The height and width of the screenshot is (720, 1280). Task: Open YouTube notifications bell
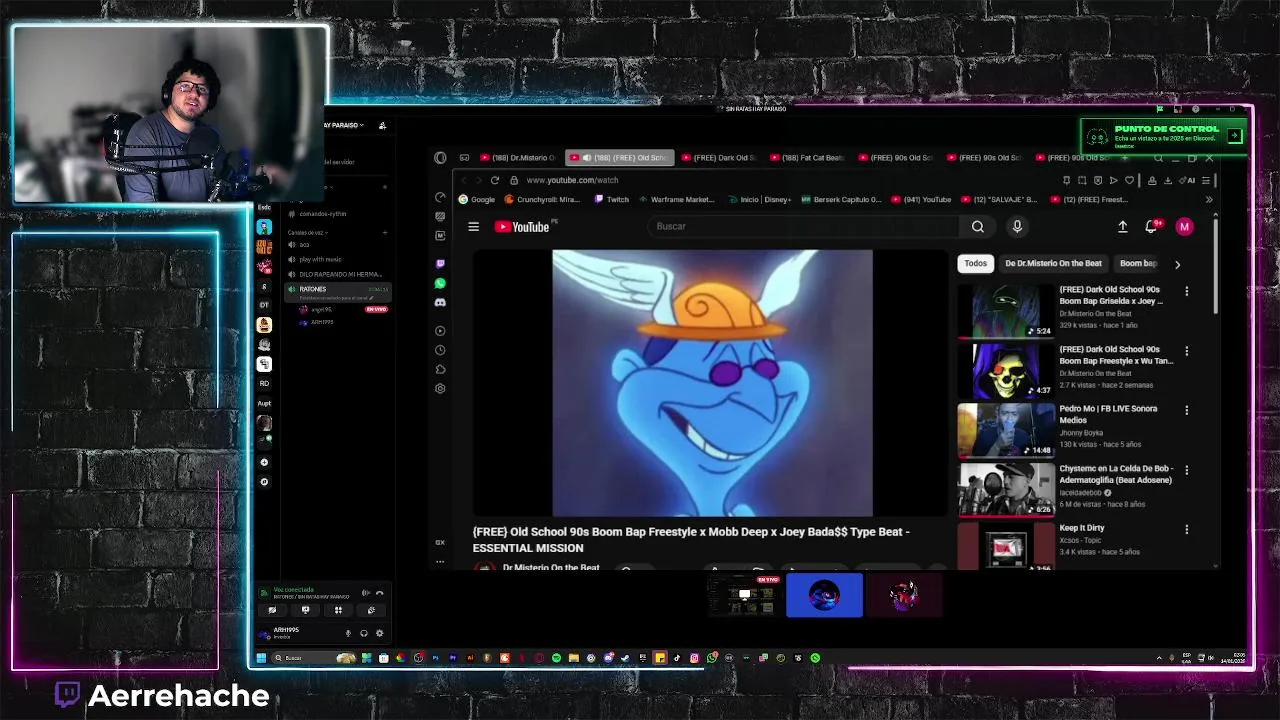tap(1151, 227)
